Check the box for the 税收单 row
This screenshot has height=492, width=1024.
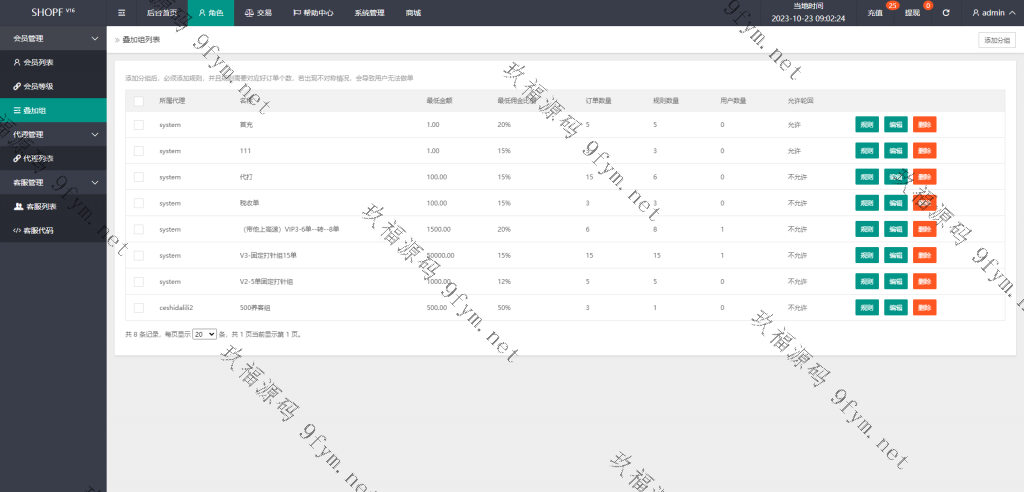click(138, 203)
